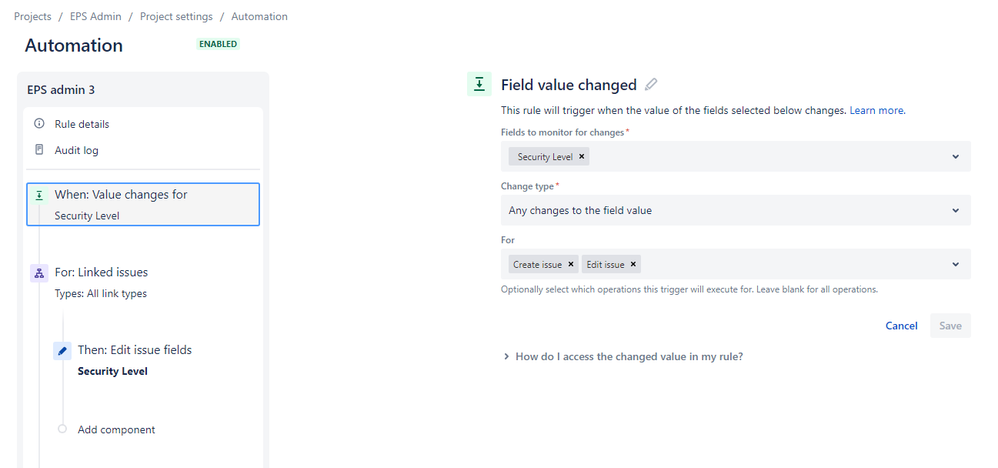998x468 pixels.
Task: Remove the Edit issue operation tag
Action: click(633, 264)
